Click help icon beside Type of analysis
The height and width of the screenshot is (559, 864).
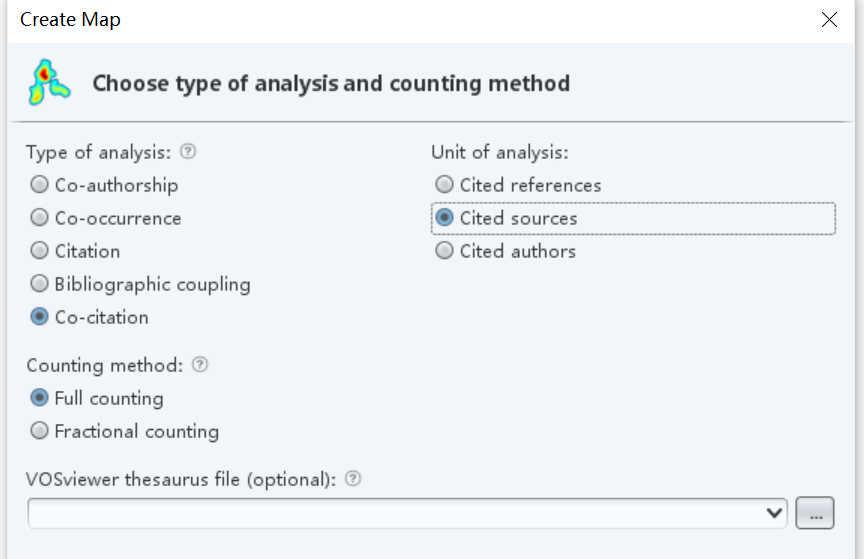[188, 152]
